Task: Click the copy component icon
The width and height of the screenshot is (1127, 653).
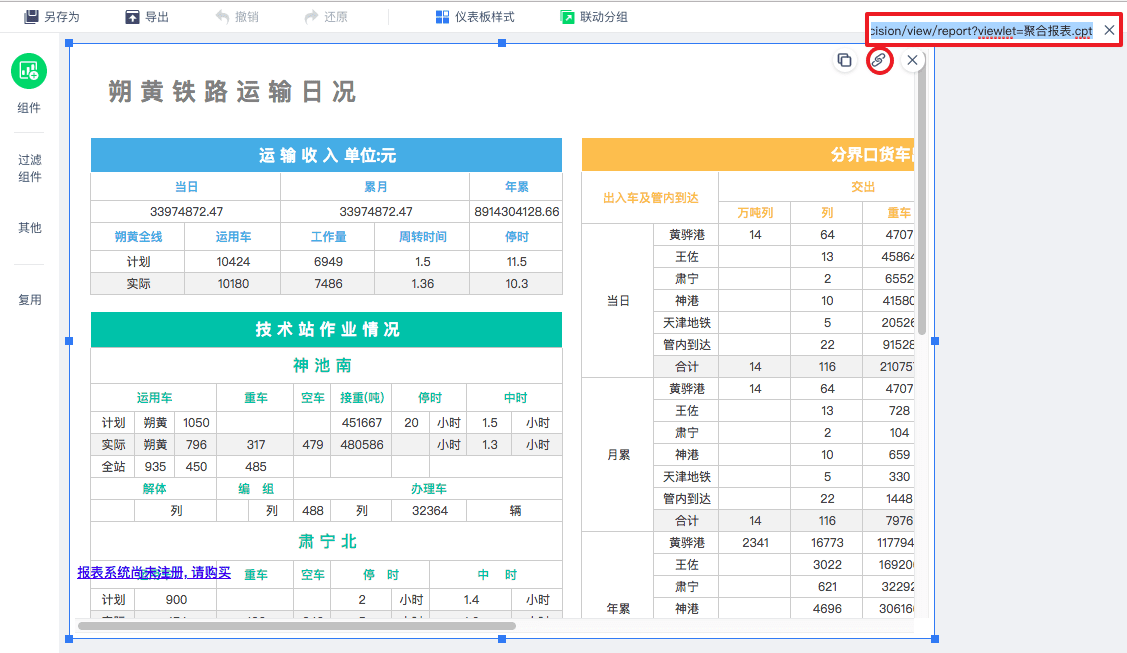Action: [845, 61]
